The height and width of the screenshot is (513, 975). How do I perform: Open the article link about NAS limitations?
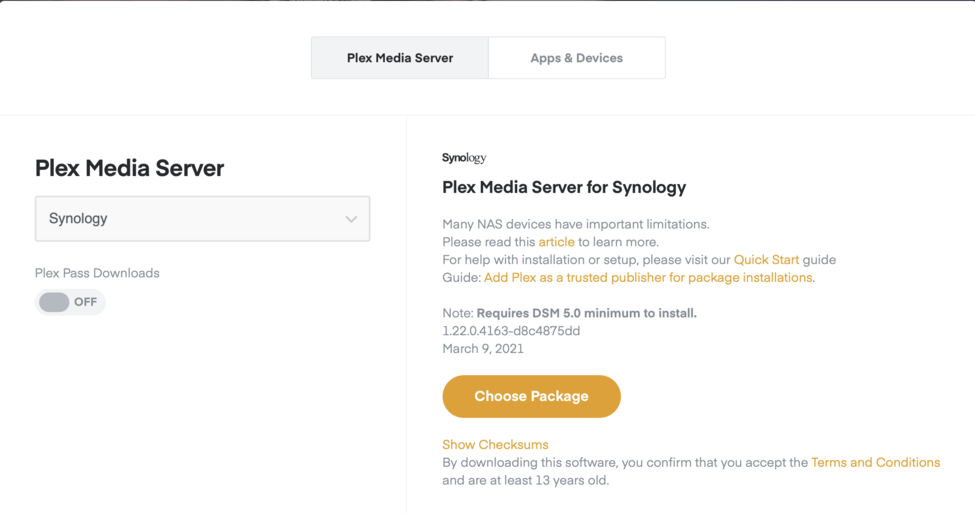click(x=556, y=242)
